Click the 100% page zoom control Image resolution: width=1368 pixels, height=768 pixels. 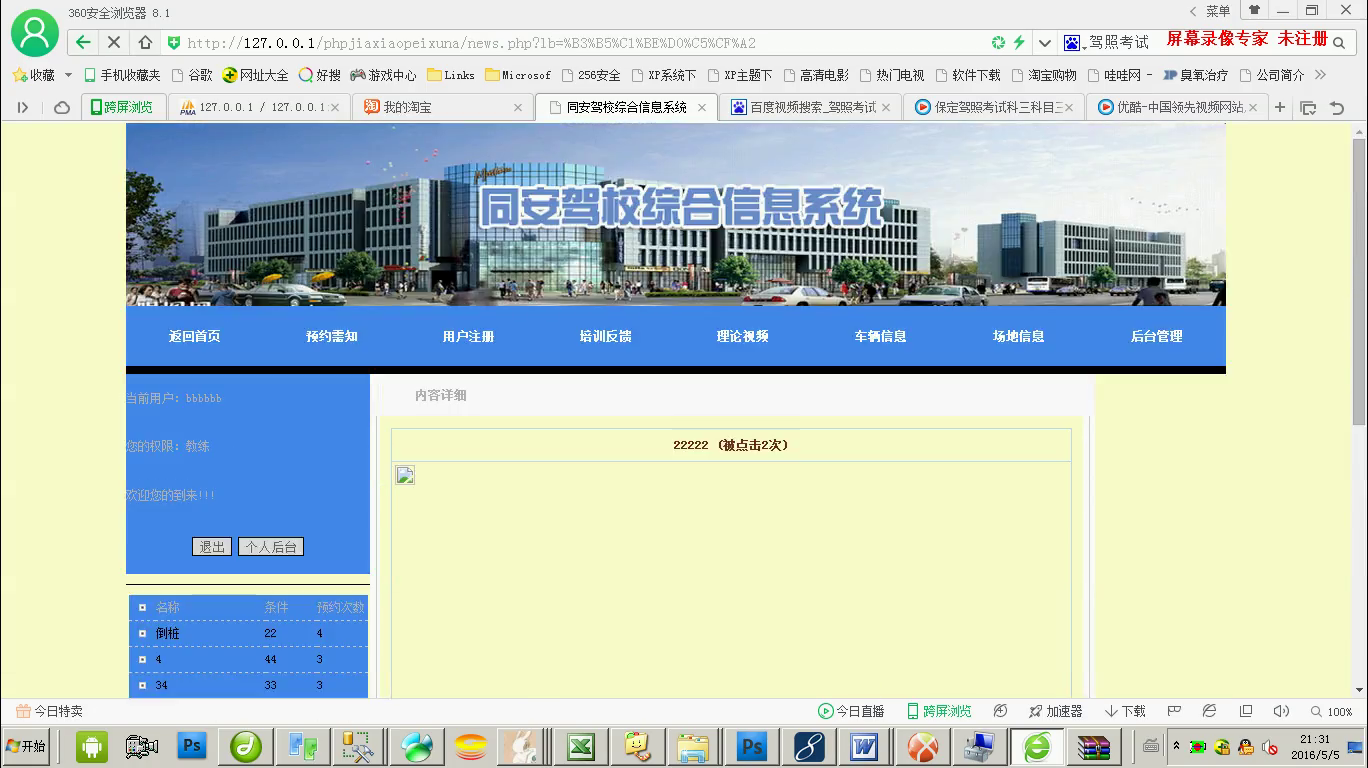(x=1331, y=711)
